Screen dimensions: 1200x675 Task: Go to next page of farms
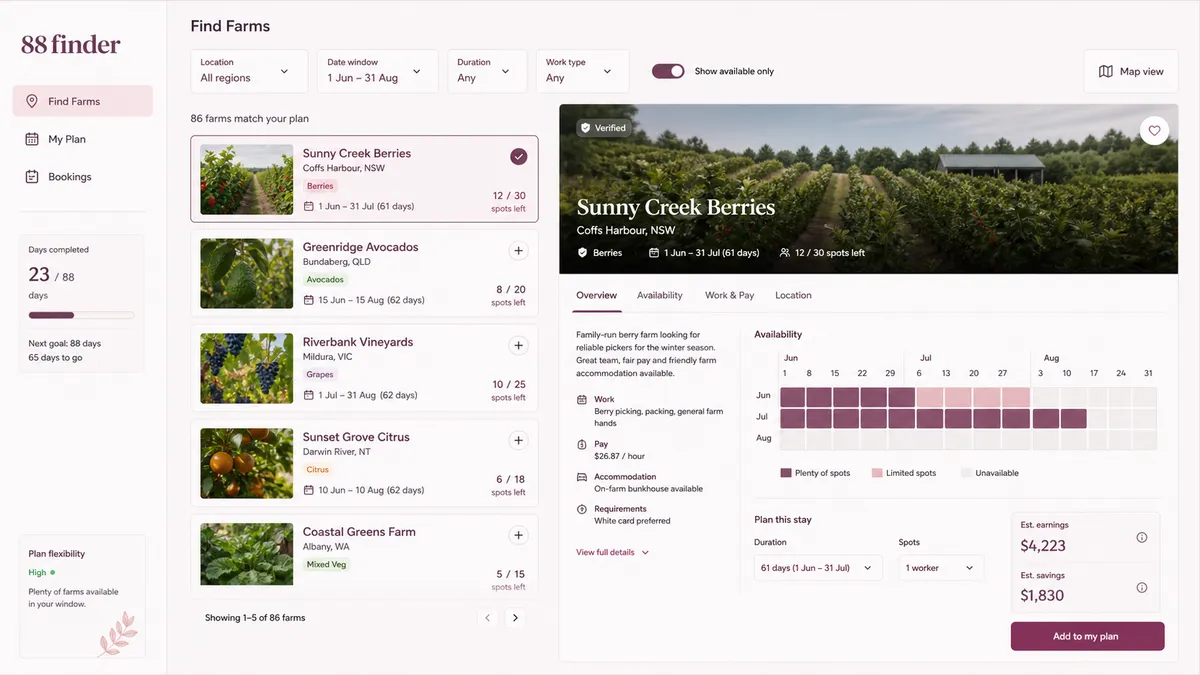click(515, 618)
